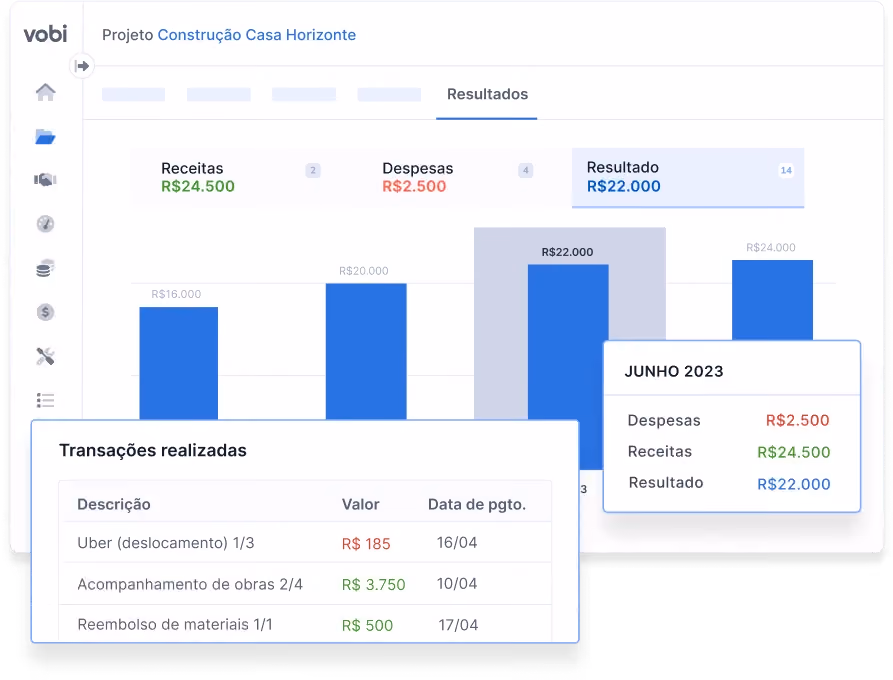Click the R$20.000 blue bar
893x680 pixels.
[x=366, y=351]
